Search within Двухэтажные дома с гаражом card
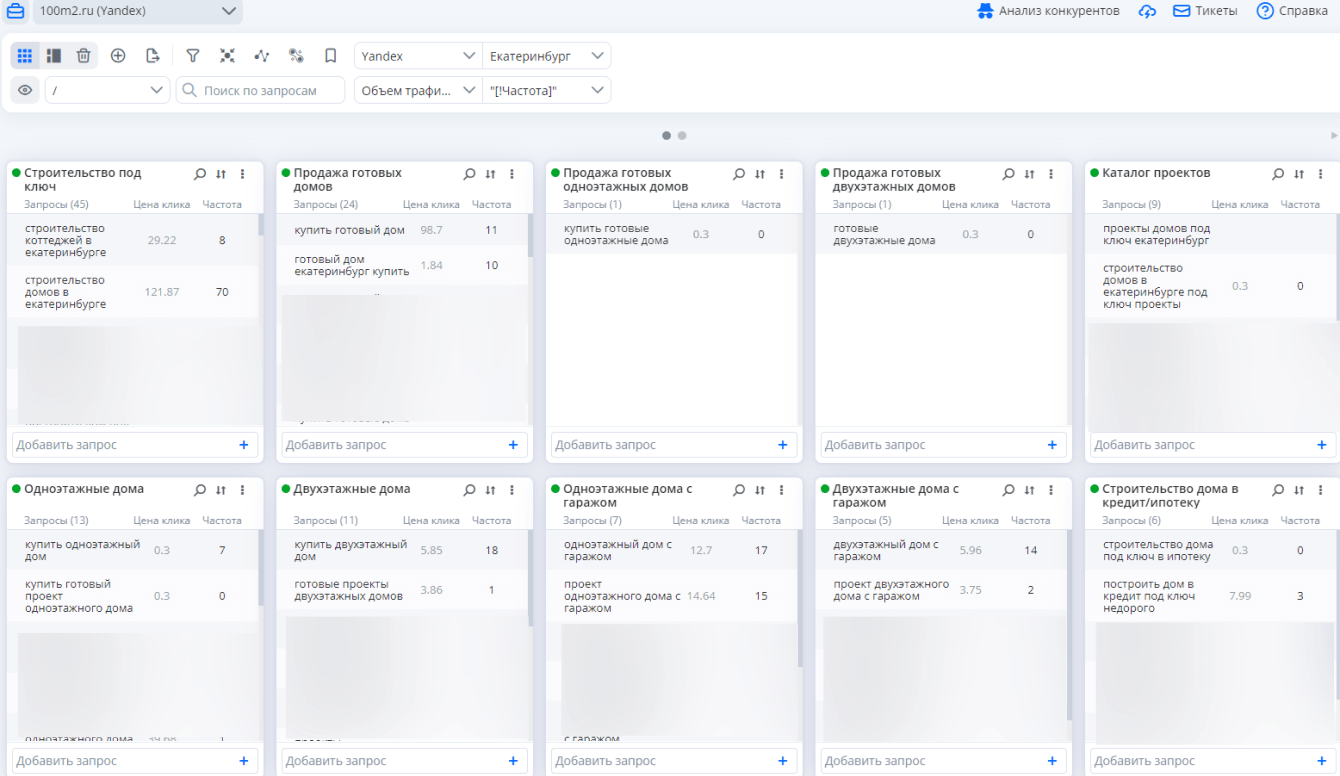Image resolution: width=1340 pixels, height=776 pixels. [x=1009, y=490]
